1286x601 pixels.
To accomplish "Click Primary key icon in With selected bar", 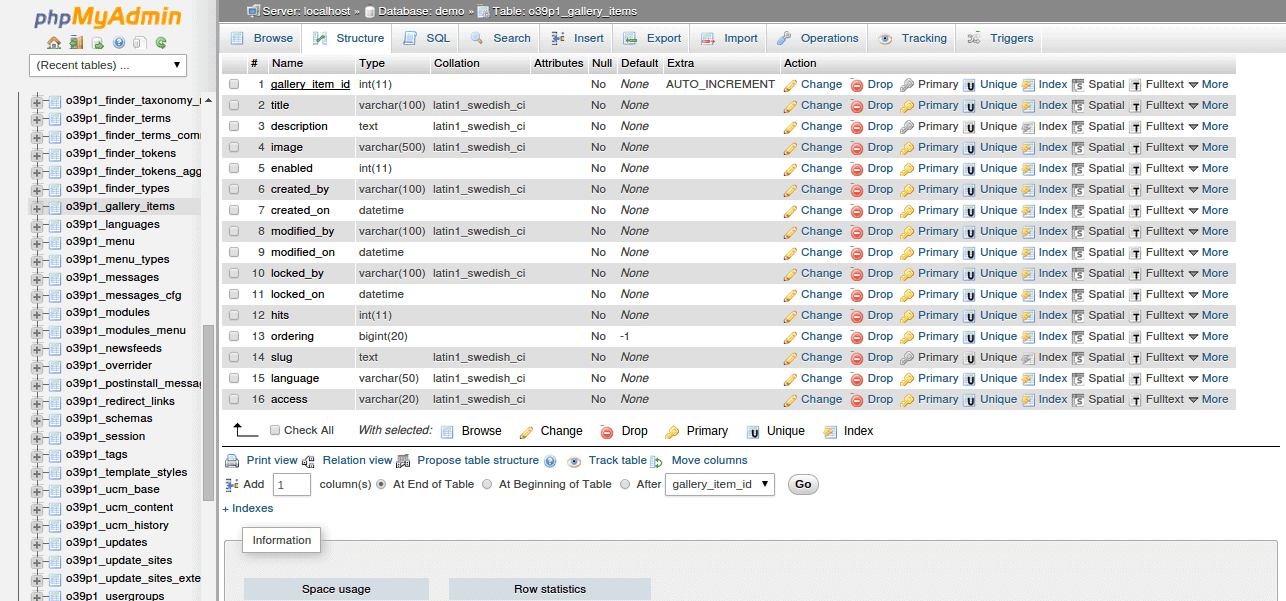I will (672, 432).
